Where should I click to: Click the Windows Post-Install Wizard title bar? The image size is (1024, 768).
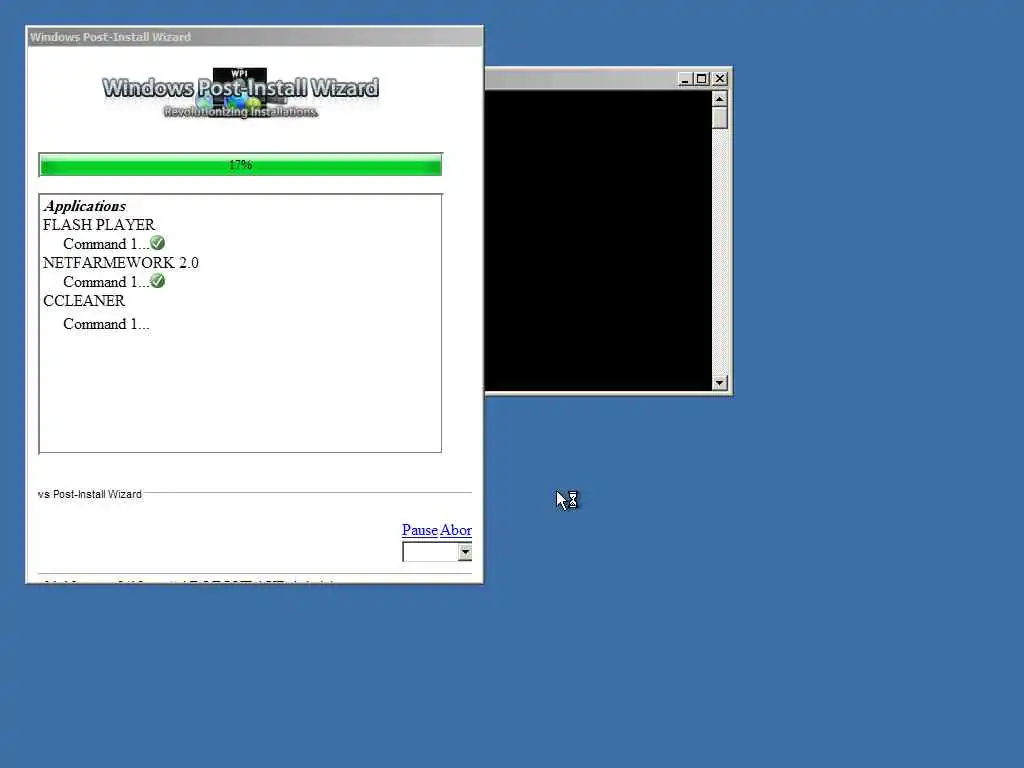coord(255,37)
